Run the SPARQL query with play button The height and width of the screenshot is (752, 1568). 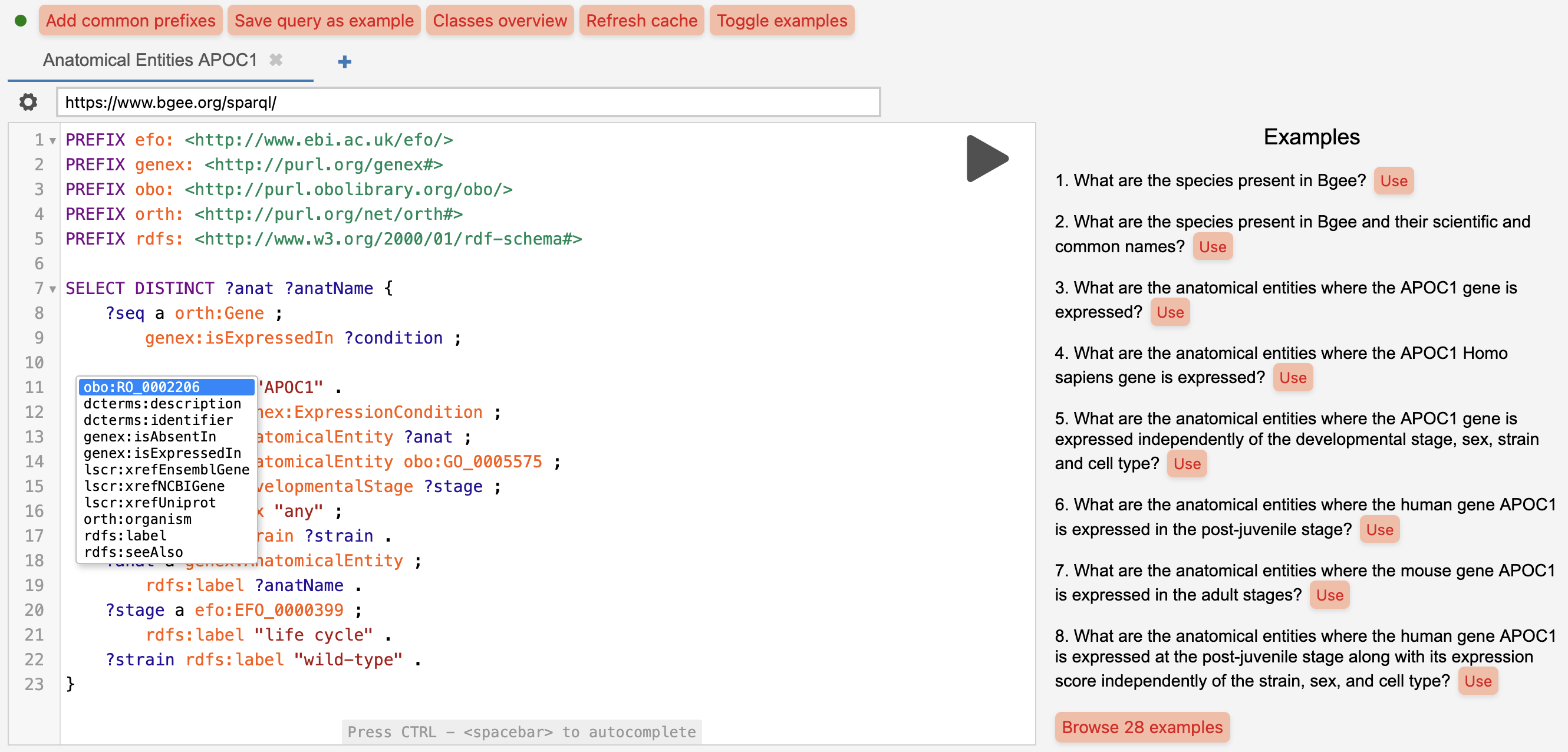(986, 159)
